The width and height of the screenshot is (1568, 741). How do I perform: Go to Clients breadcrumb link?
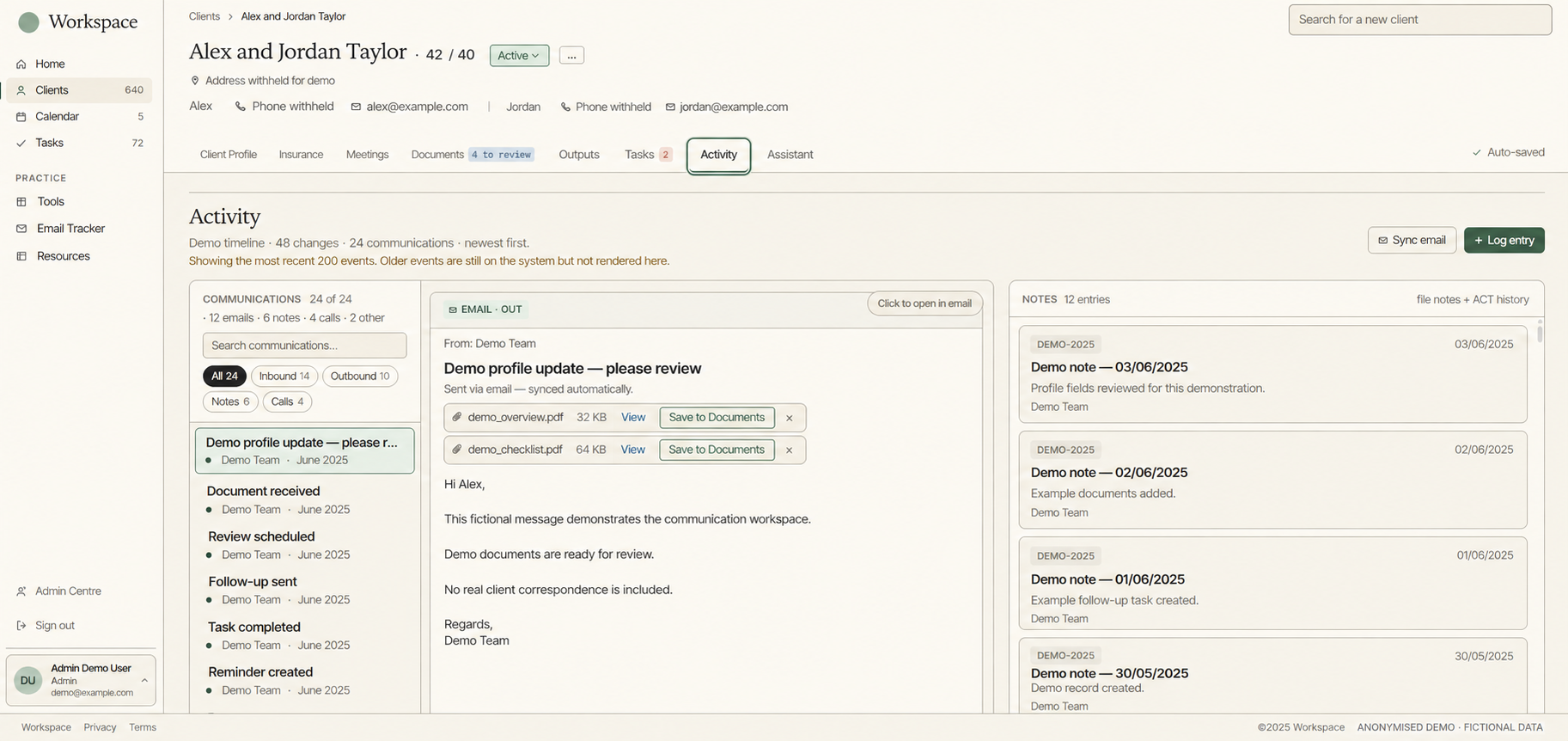[x=204, y=16]
